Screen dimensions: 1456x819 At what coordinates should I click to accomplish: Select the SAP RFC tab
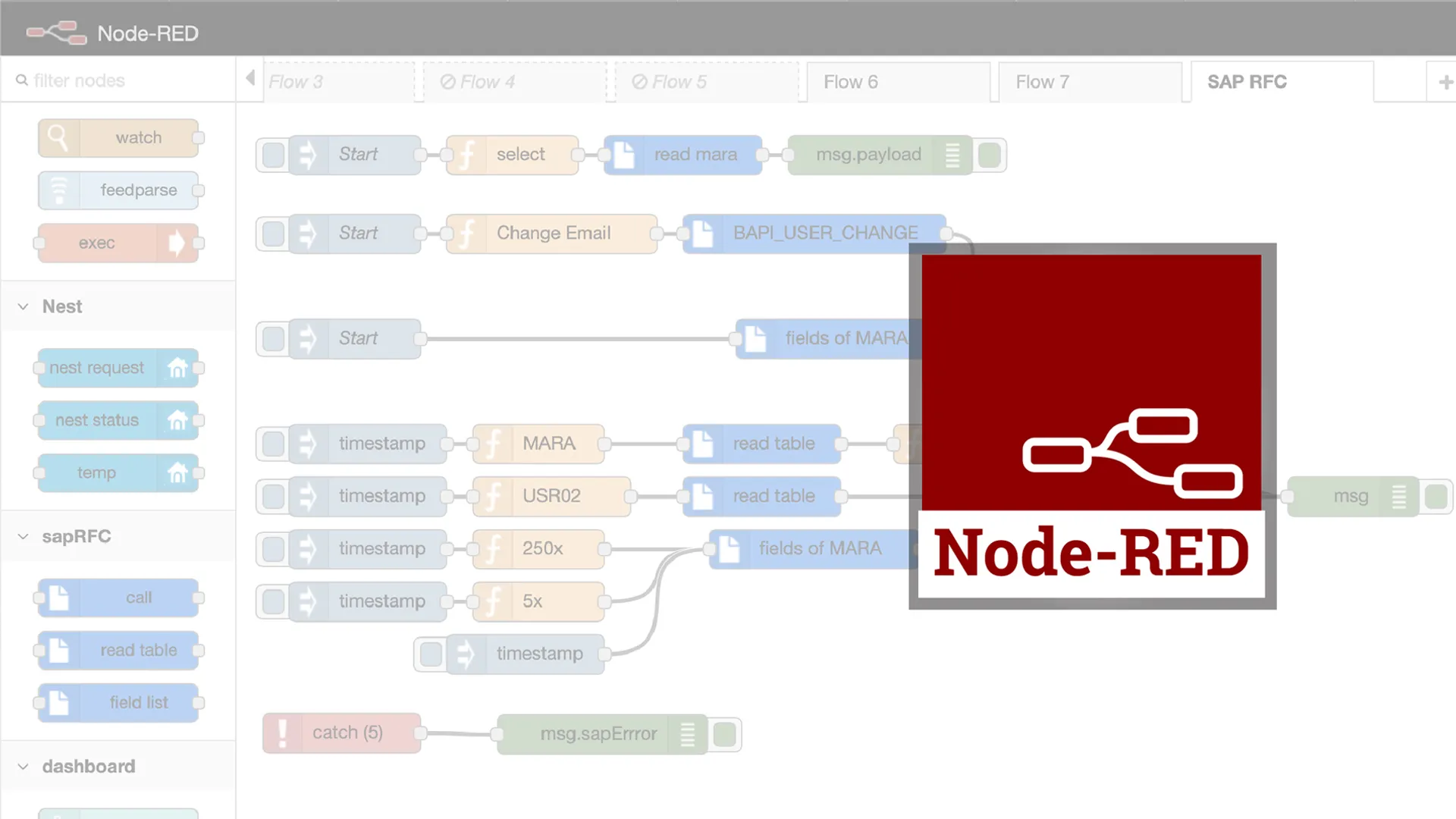point(1282,82)
